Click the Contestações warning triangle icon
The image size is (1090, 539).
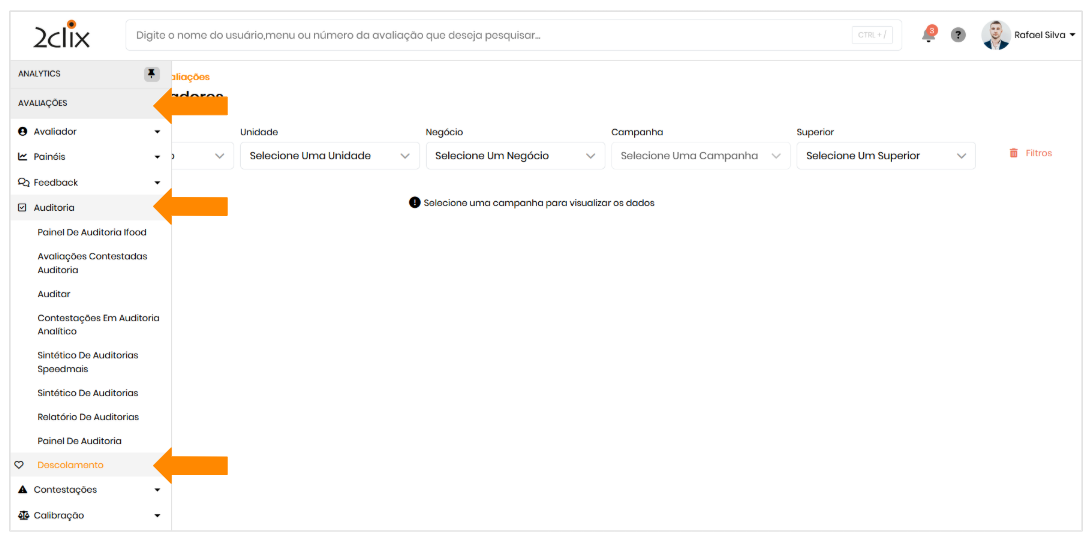(23, 490)
